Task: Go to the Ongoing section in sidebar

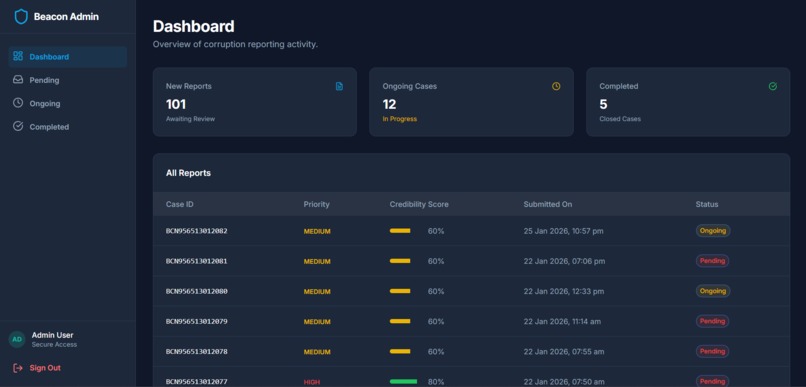Action: click(x=68, y=103)
